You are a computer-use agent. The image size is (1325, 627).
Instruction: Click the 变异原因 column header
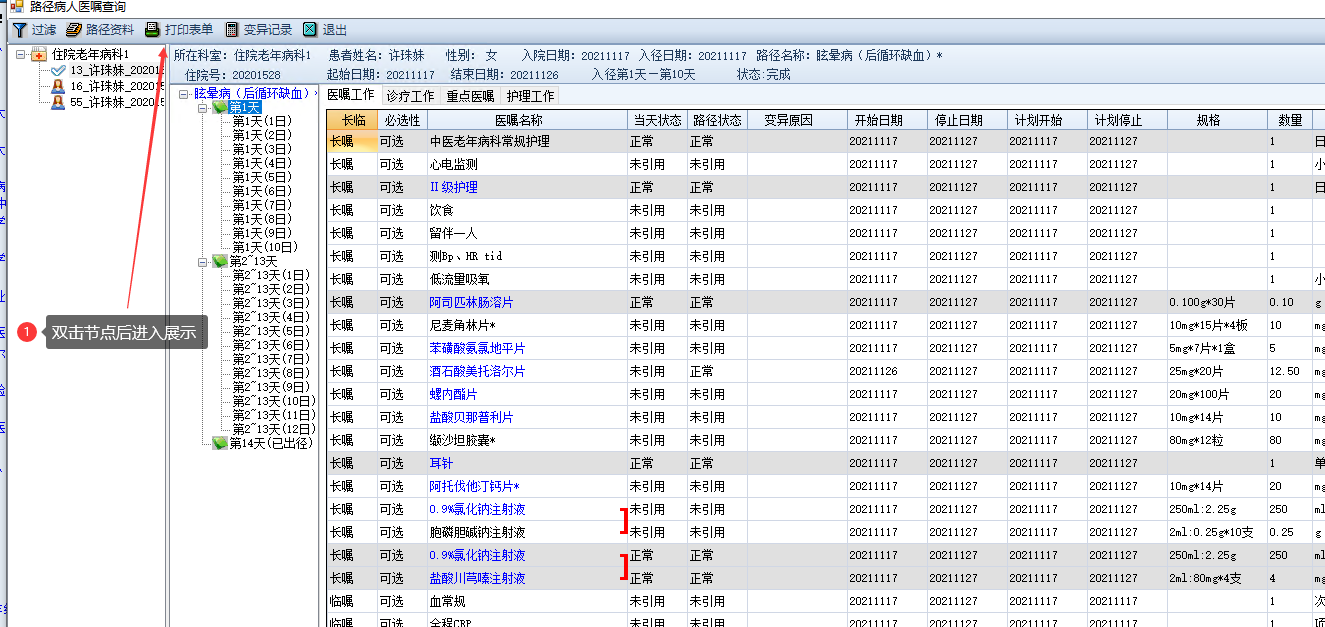click(797, 120)
